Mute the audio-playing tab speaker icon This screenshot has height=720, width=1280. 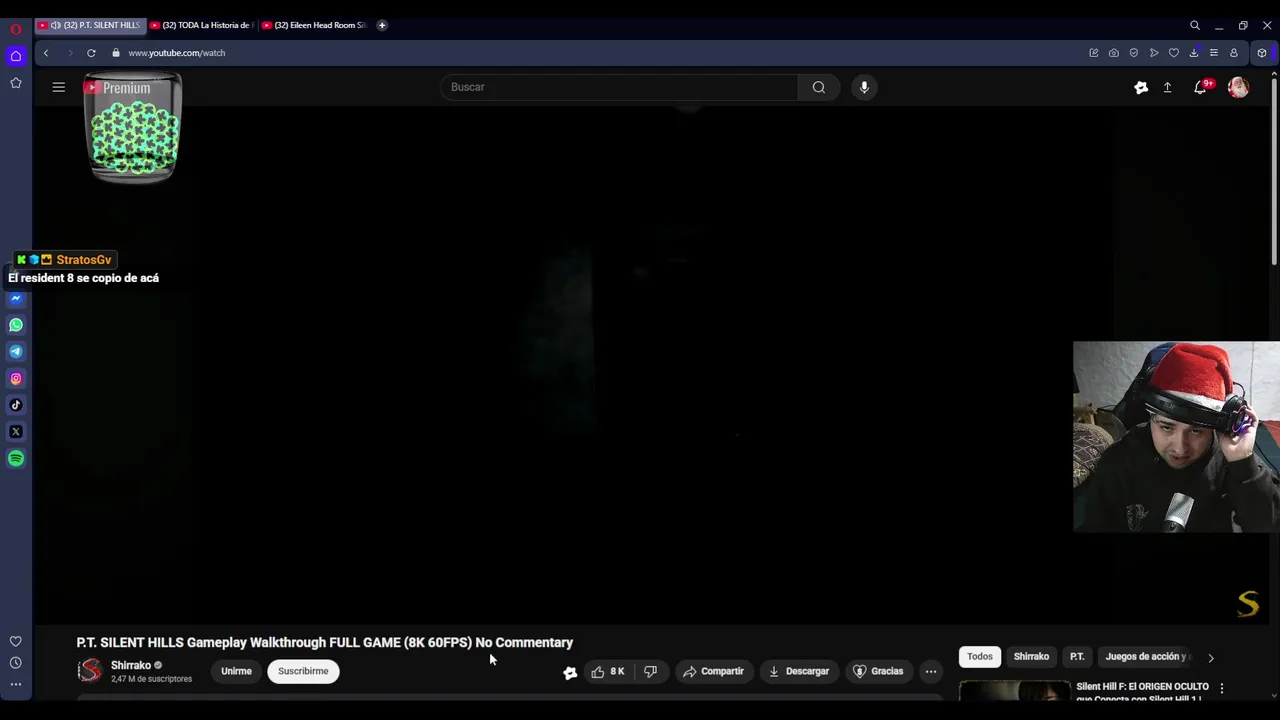56,25
